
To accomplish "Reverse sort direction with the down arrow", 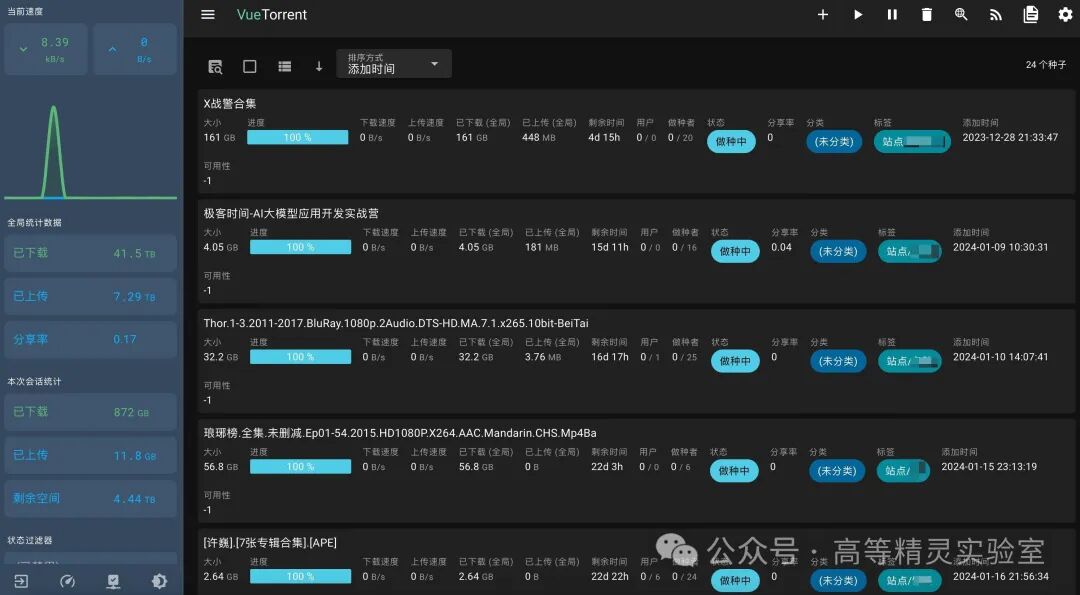I will [318, 66].
